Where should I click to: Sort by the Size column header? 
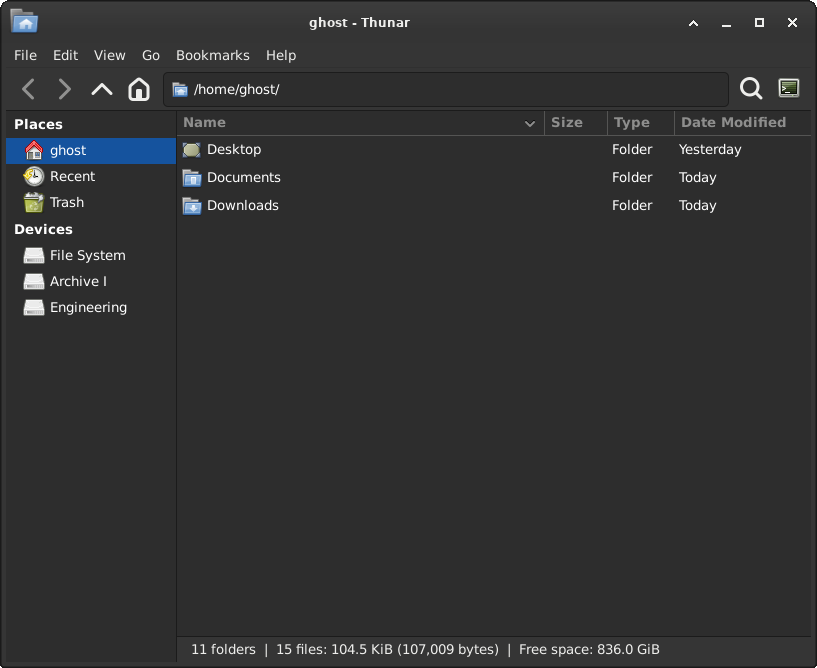575,122
